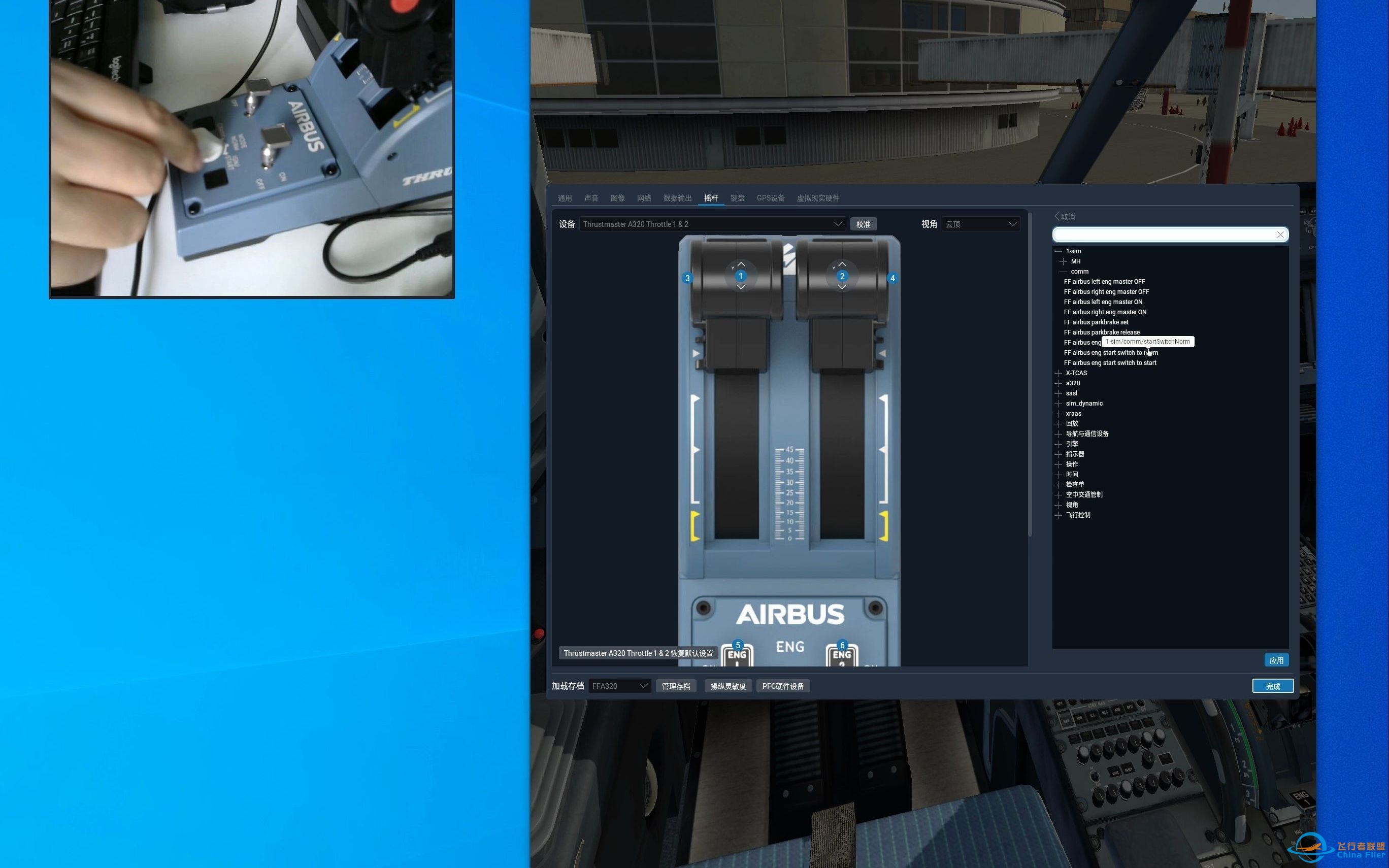
Task: Expand the sim_dynamic tree node
Action: [x=1059, y=404]
